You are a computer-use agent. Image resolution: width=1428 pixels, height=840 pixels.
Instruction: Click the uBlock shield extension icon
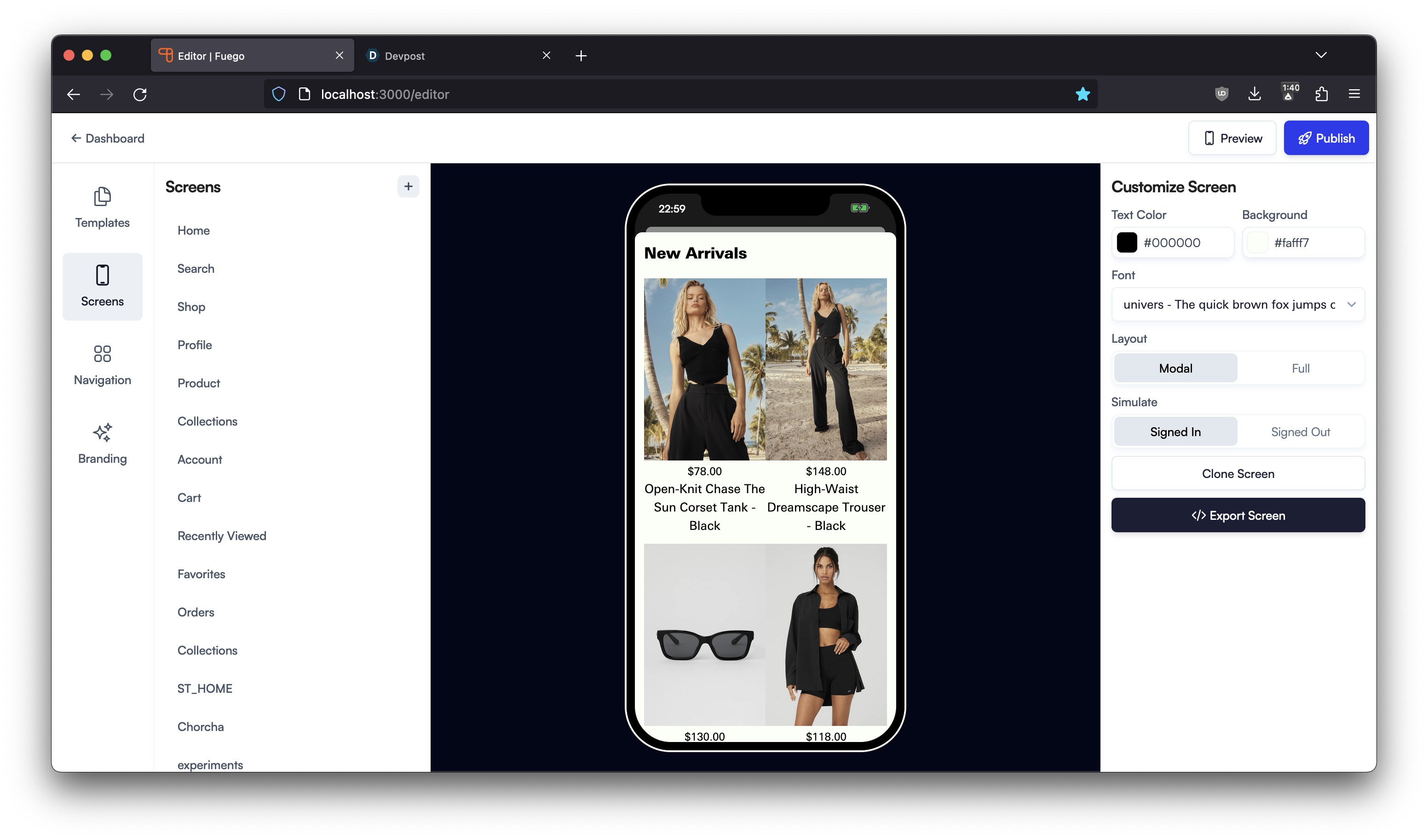point(1221,94)
